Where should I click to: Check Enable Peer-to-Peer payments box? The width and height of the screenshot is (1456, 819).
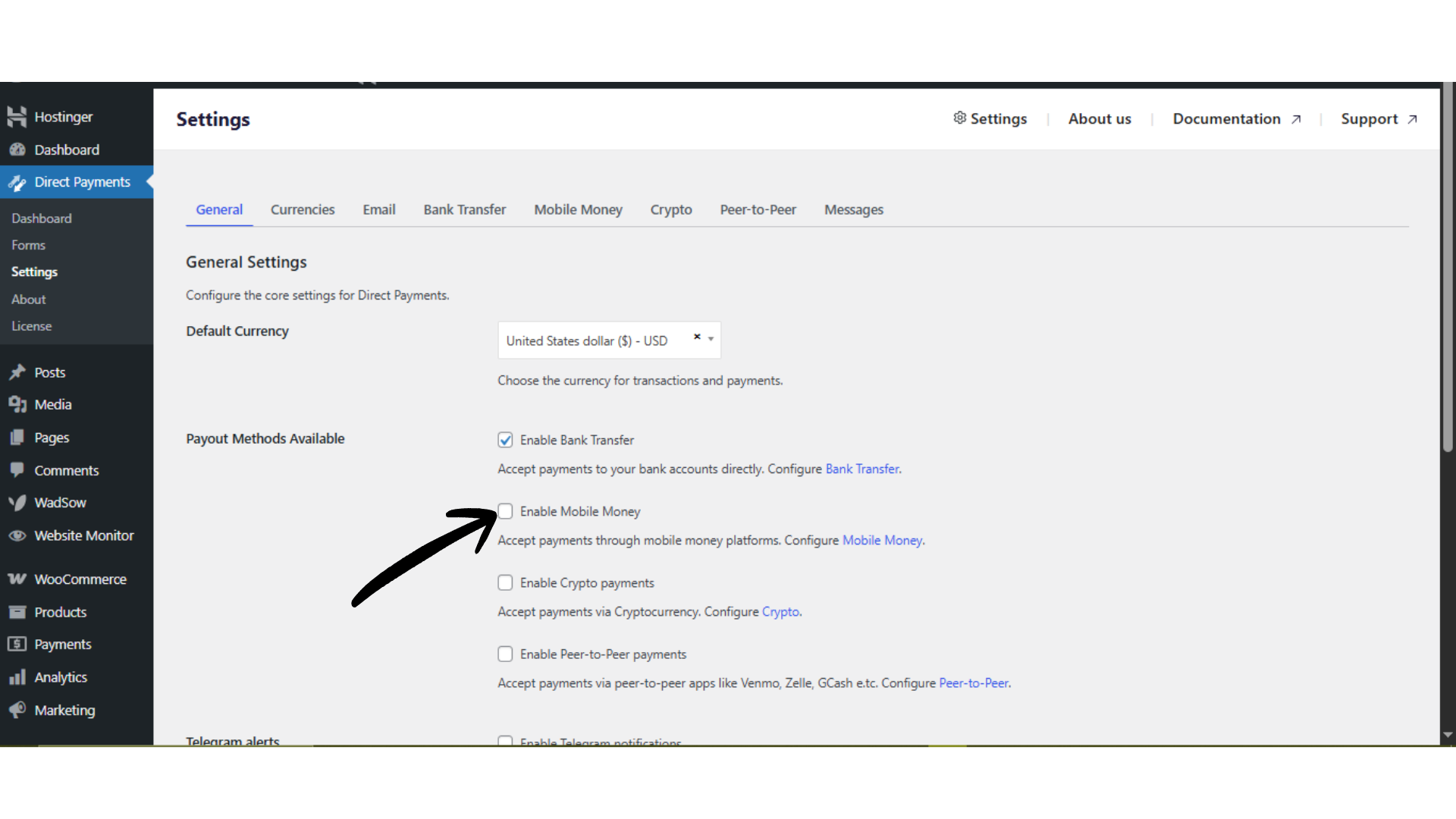tap(505, 654)
